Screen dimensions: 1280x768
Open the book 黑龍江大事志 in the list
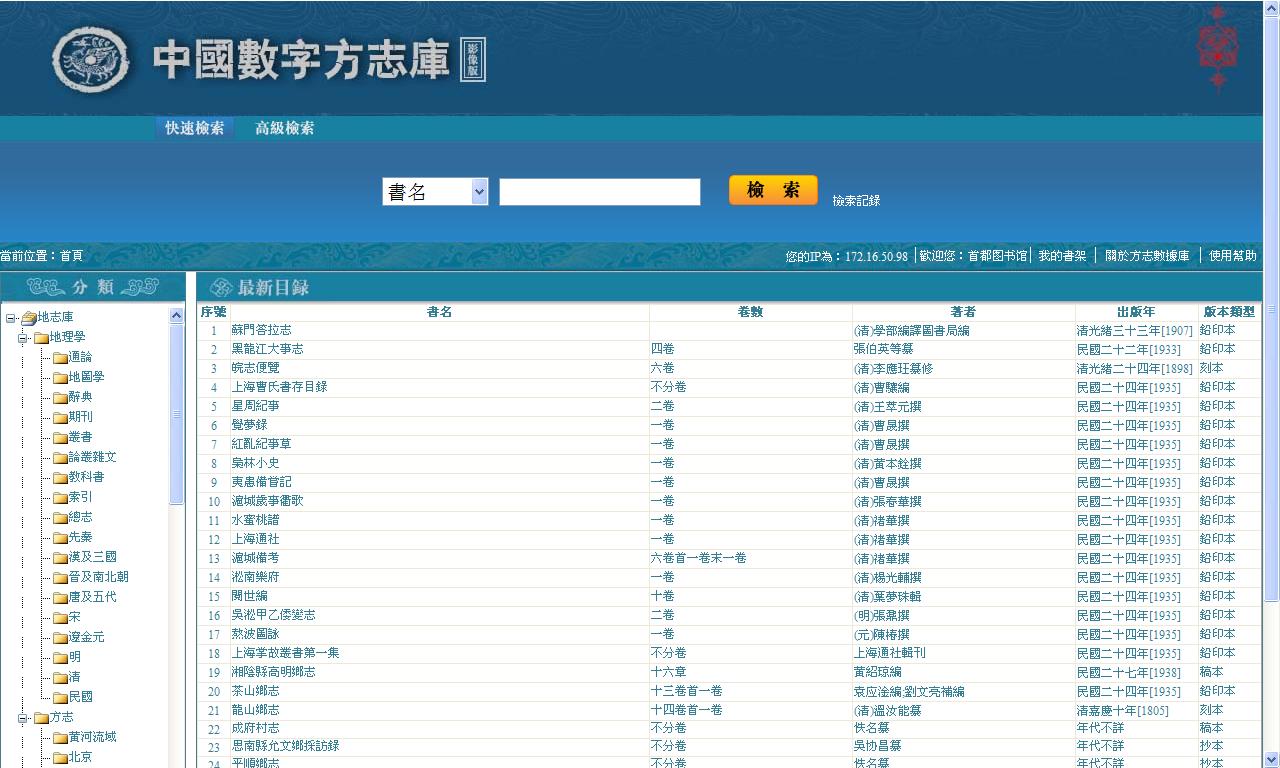click(267, 349)
